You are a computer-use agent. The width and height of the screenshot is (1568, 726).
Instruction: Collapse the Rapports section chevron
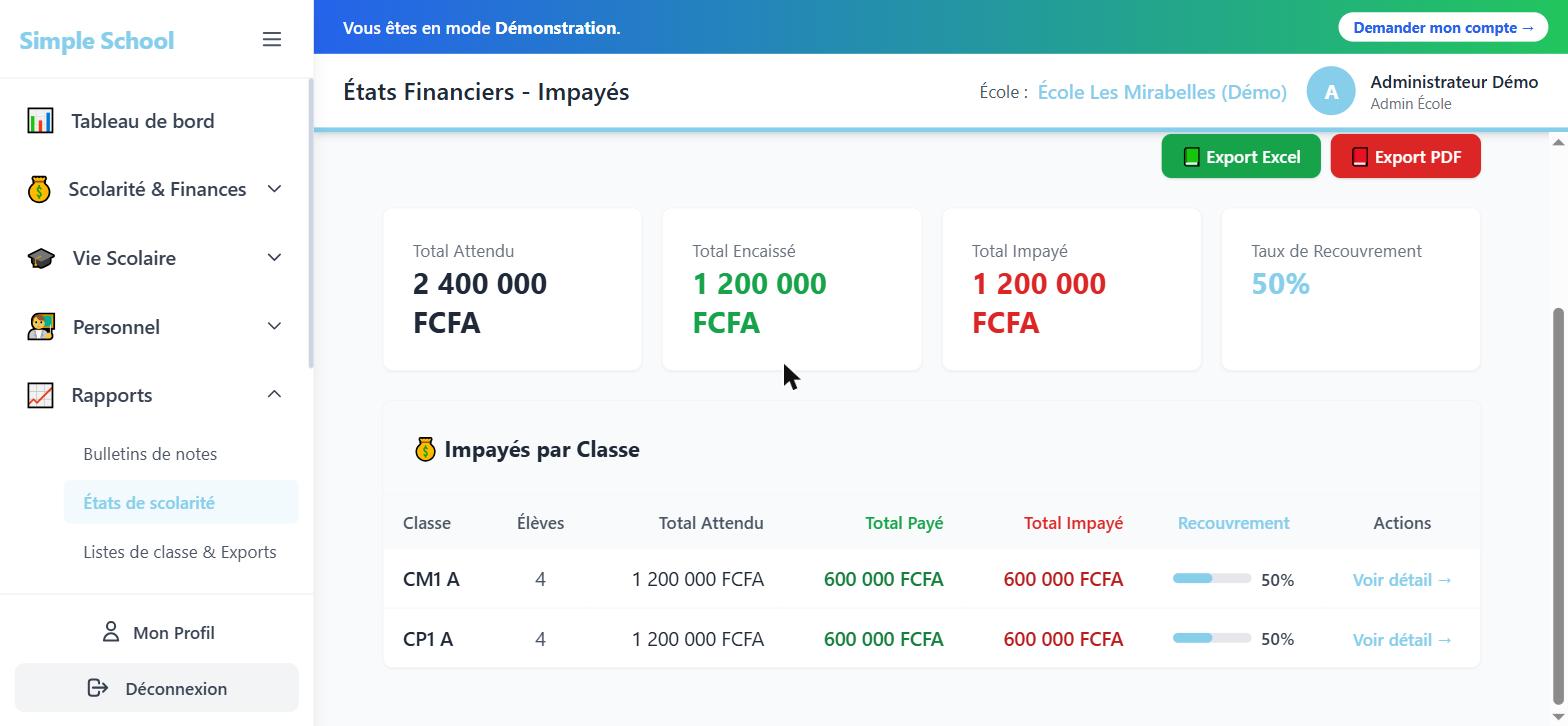(x=274, y=395)
